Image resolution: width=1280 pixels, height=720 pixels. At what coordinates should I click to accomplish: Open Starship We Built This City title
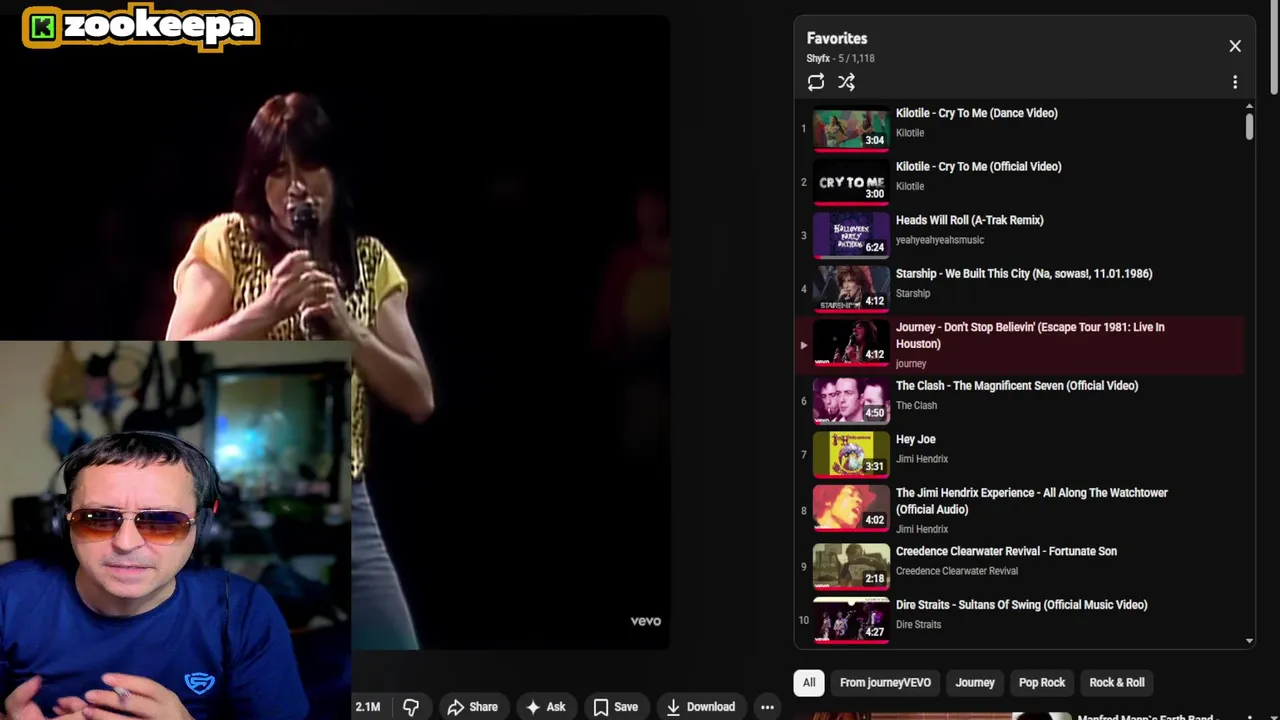(x=1024, y=274)
